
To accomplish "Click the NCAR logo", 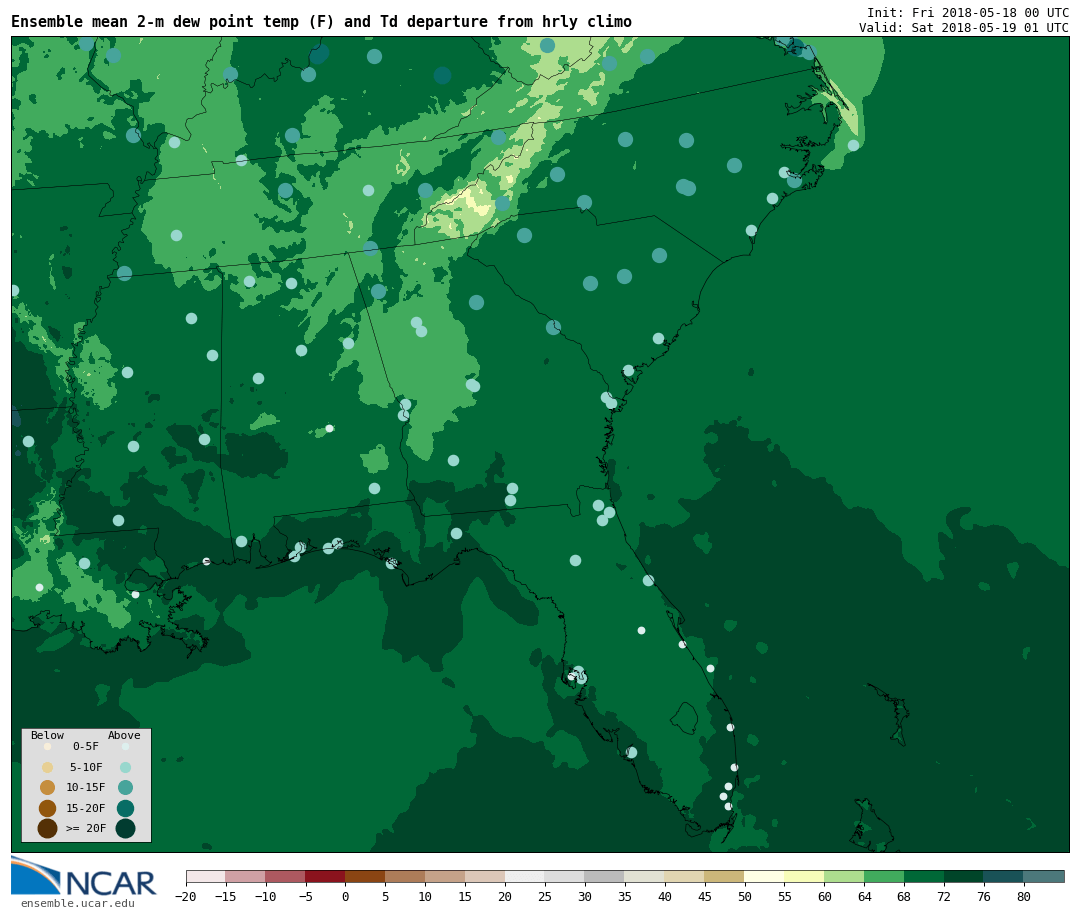I will click(83, 876).
